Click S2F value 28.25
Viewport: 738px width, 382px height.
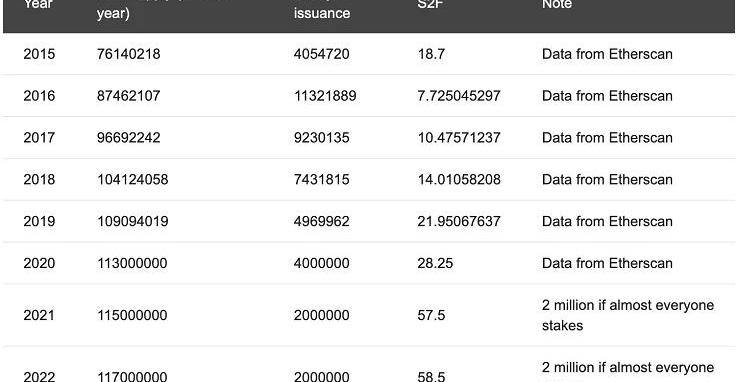click(435, 263)
